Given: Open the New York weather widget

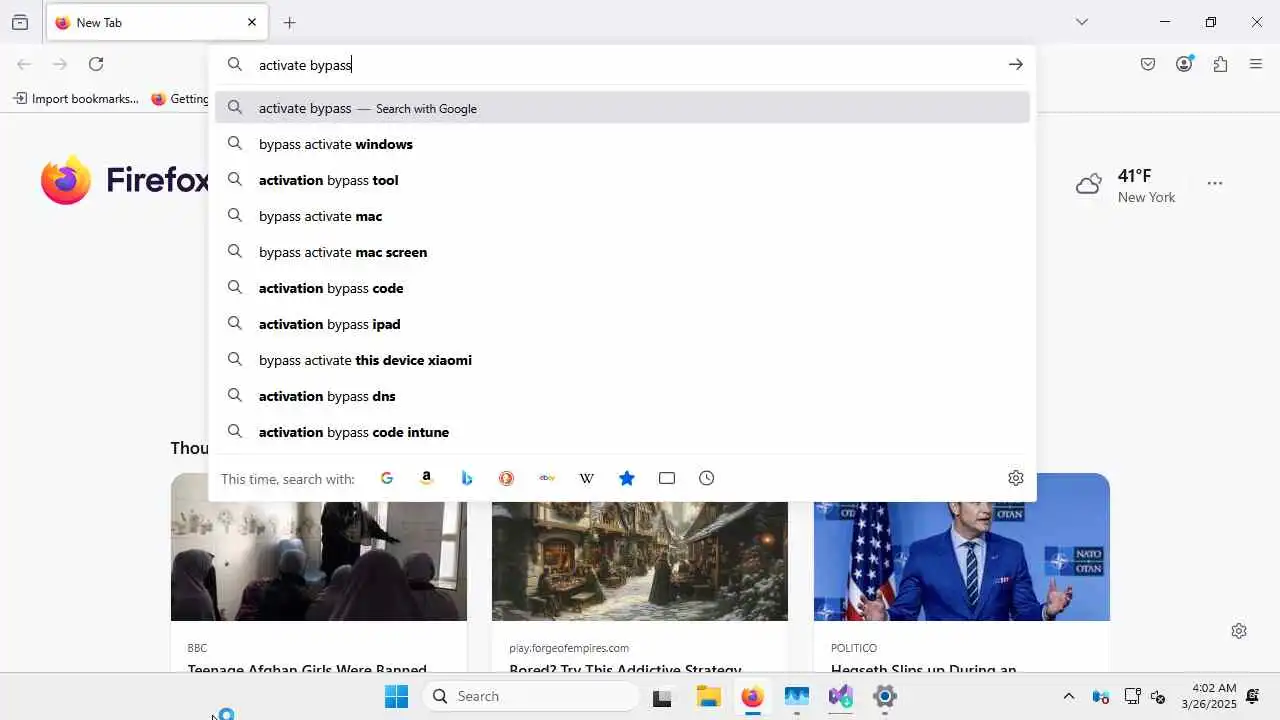Looking at the screenshot, I should [1126, 185].
